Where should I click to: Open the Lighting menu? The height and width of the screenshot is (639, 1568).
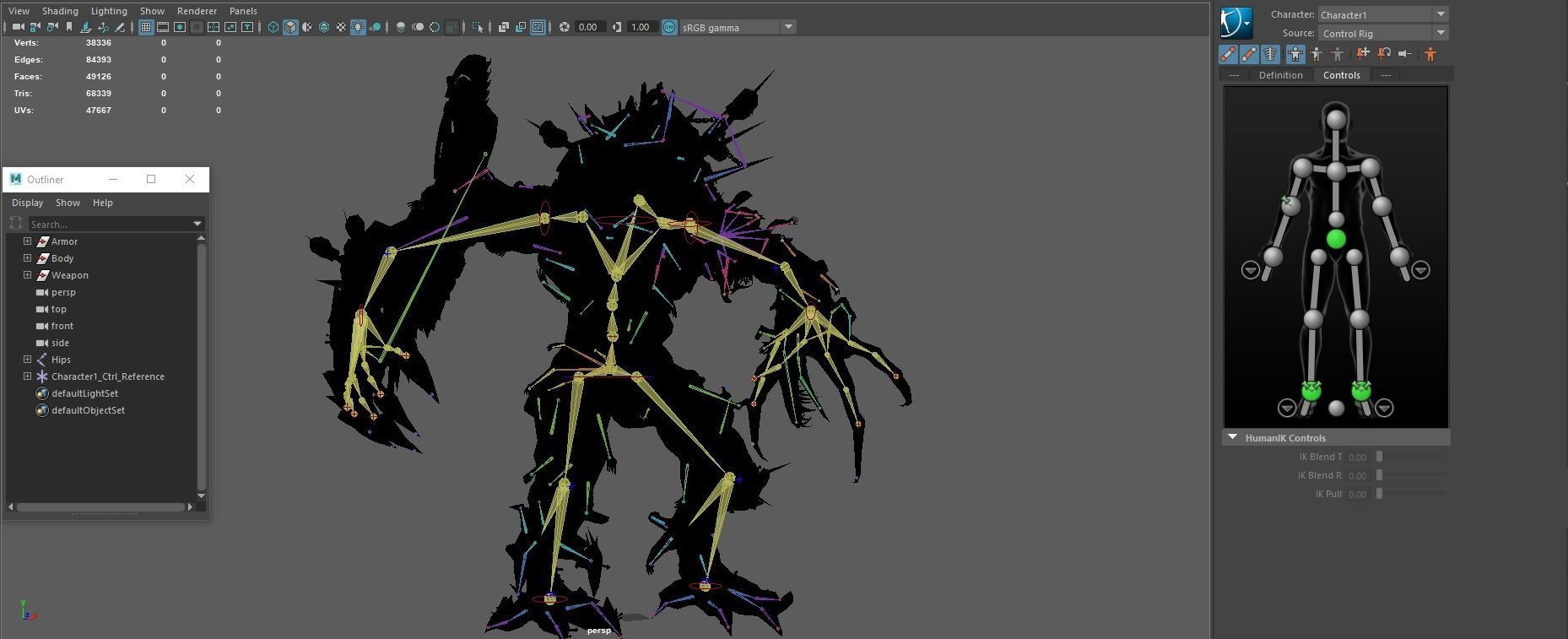[109, 11]
